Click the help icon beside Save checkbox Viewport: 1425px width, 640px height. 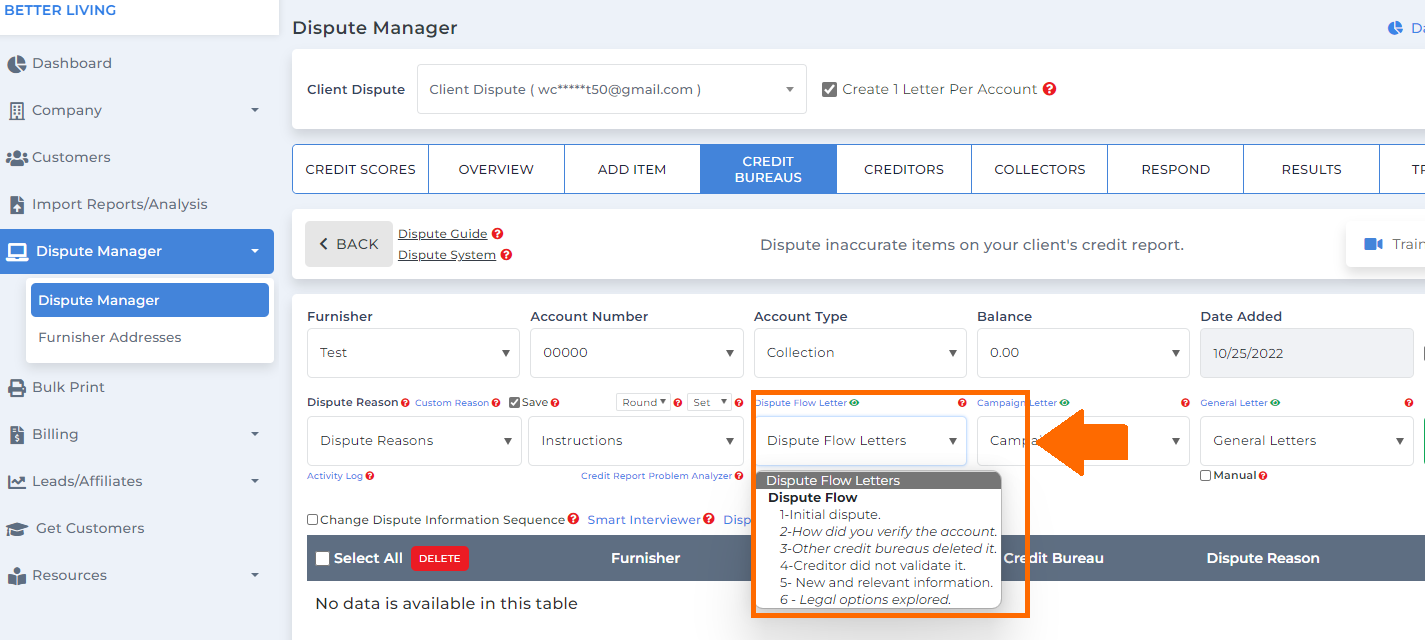pos(555,403)
